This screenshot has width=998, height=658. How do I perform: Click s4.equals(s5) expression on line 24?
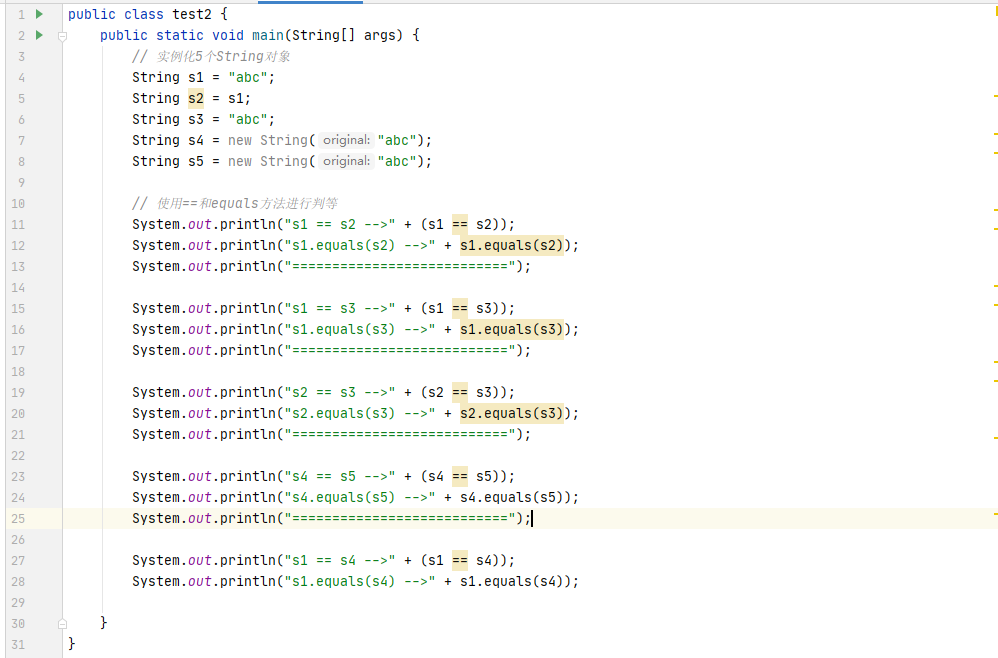(512, 497)
